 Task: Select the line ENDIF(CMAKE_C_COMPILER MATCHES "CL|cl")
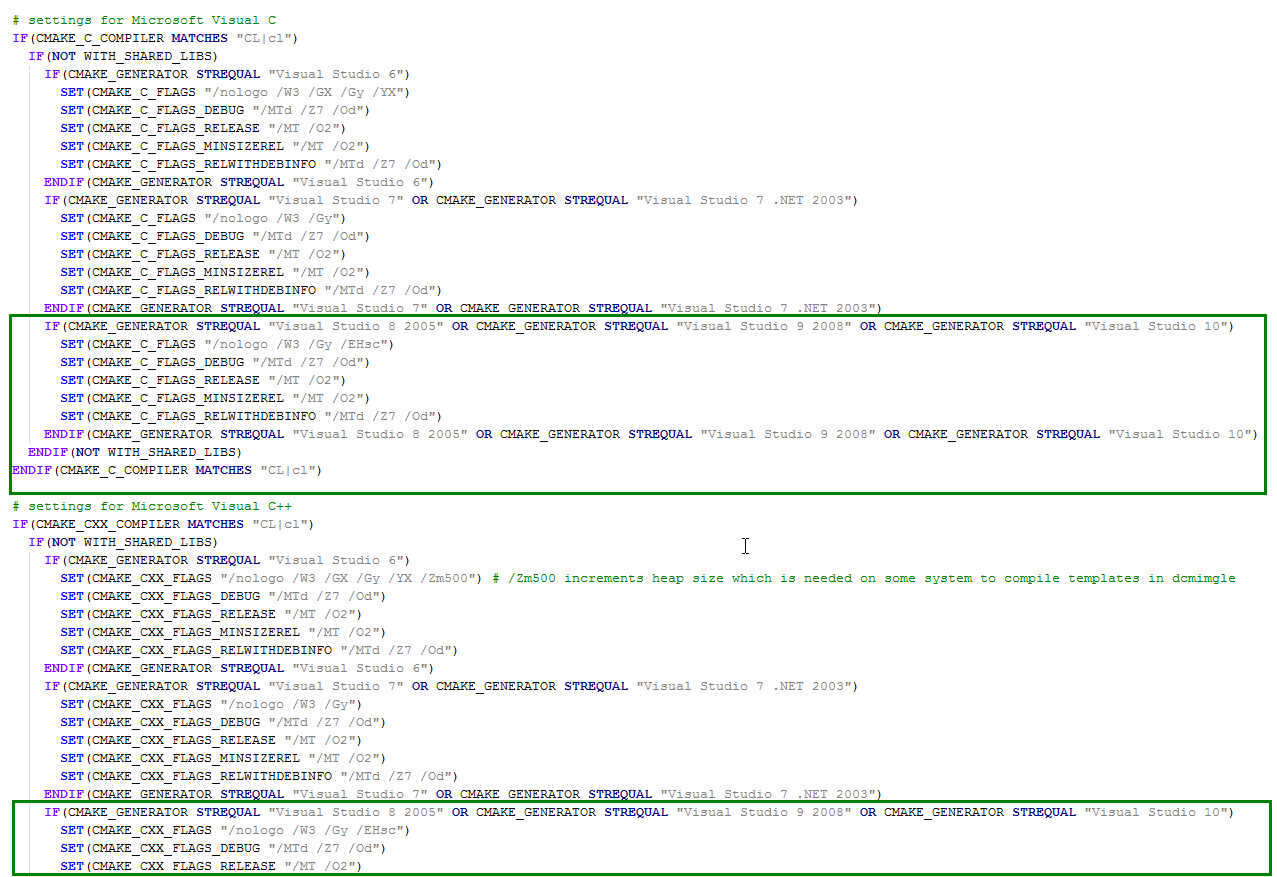[167, 470]
